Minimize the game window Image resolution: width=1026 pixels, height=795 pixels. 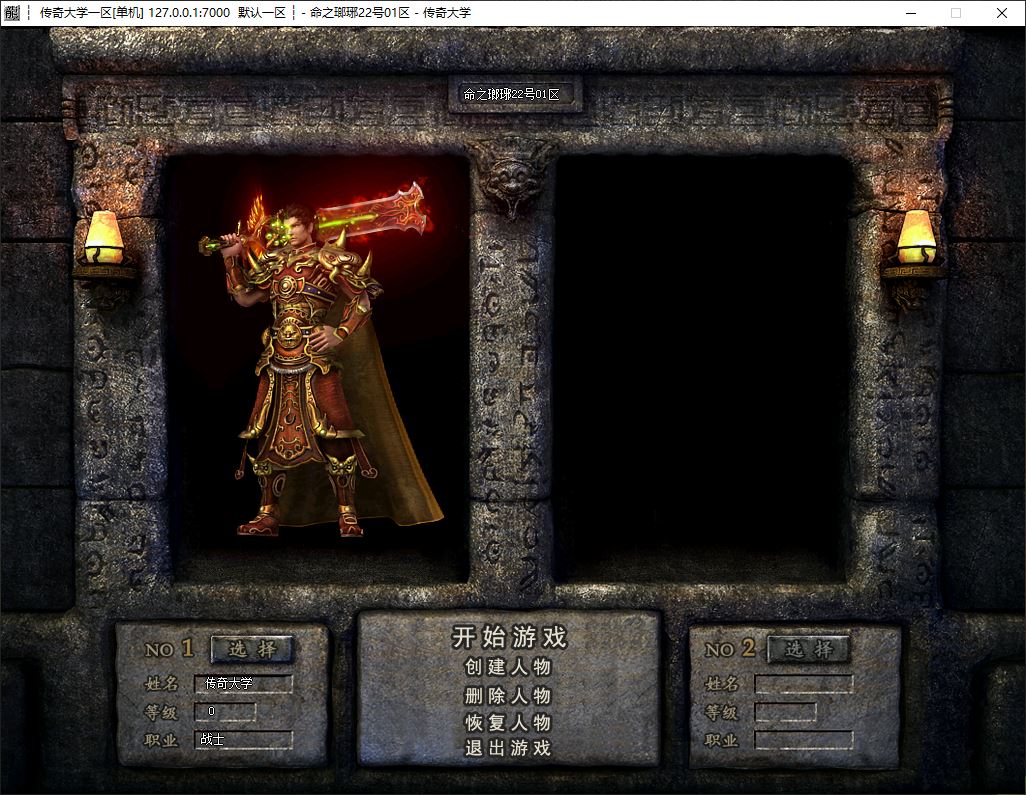click(910, 13)
